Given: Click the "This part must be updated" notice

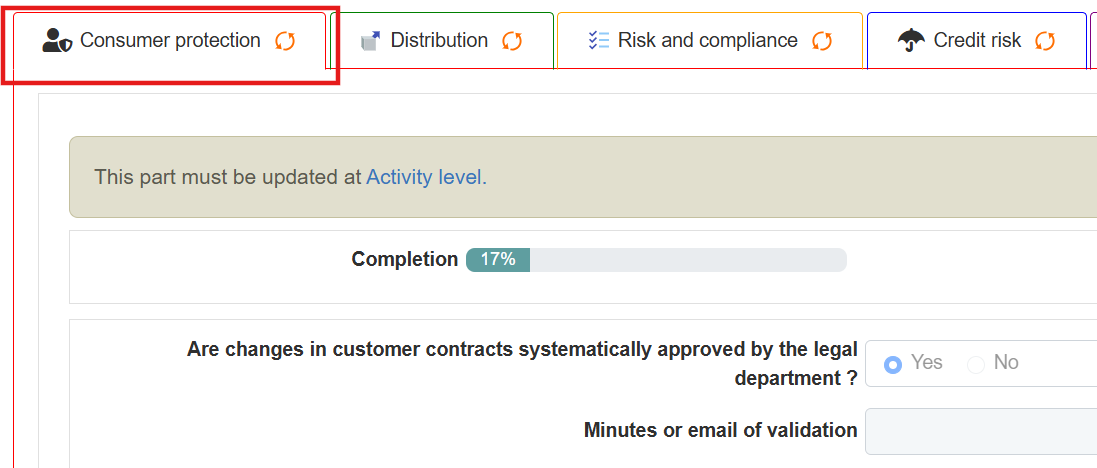Looking at the screenshot, I should click(228, 178).
